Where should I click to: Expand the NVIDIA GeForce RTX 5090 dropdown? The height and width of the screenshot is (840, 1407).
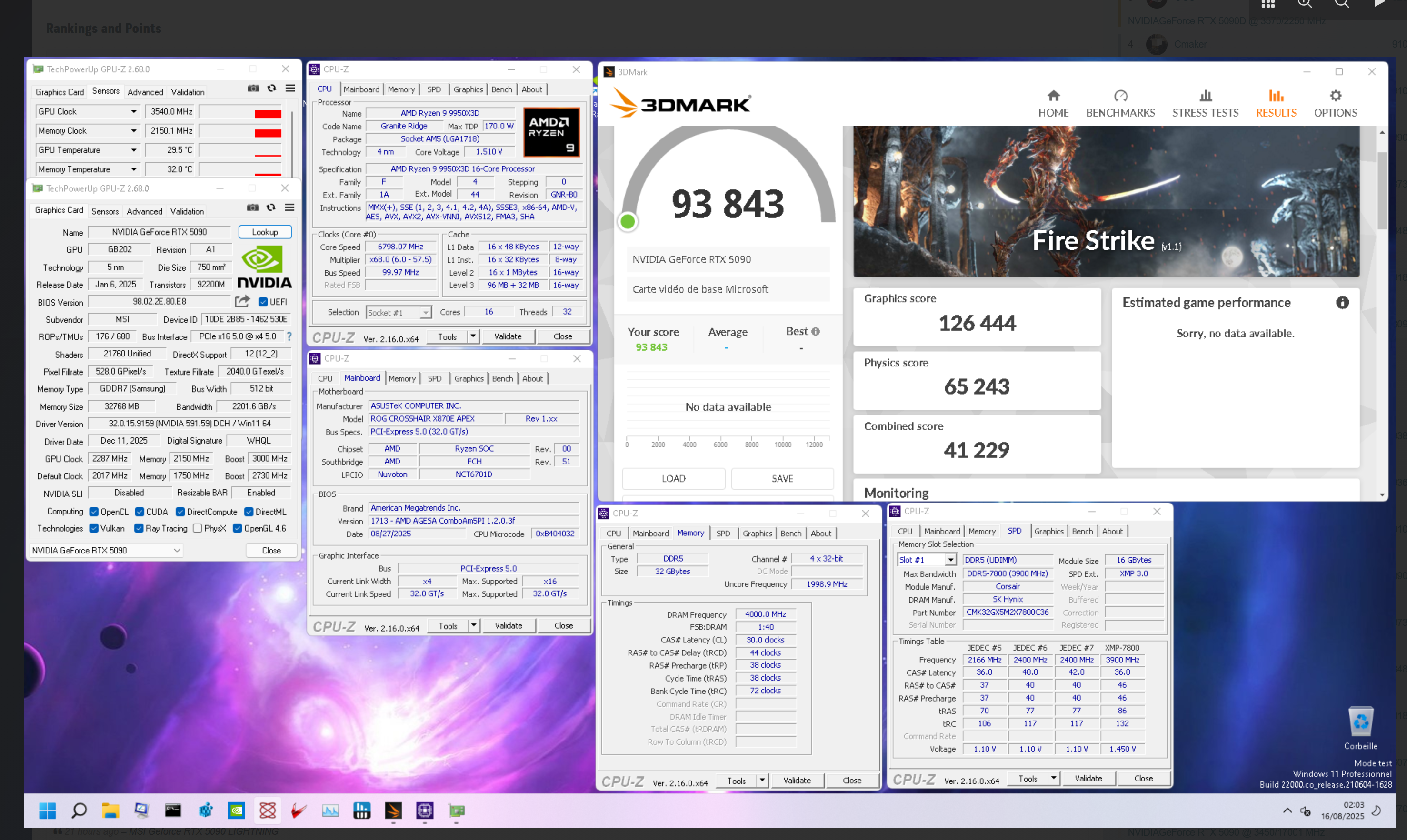(x=177, y=550)
